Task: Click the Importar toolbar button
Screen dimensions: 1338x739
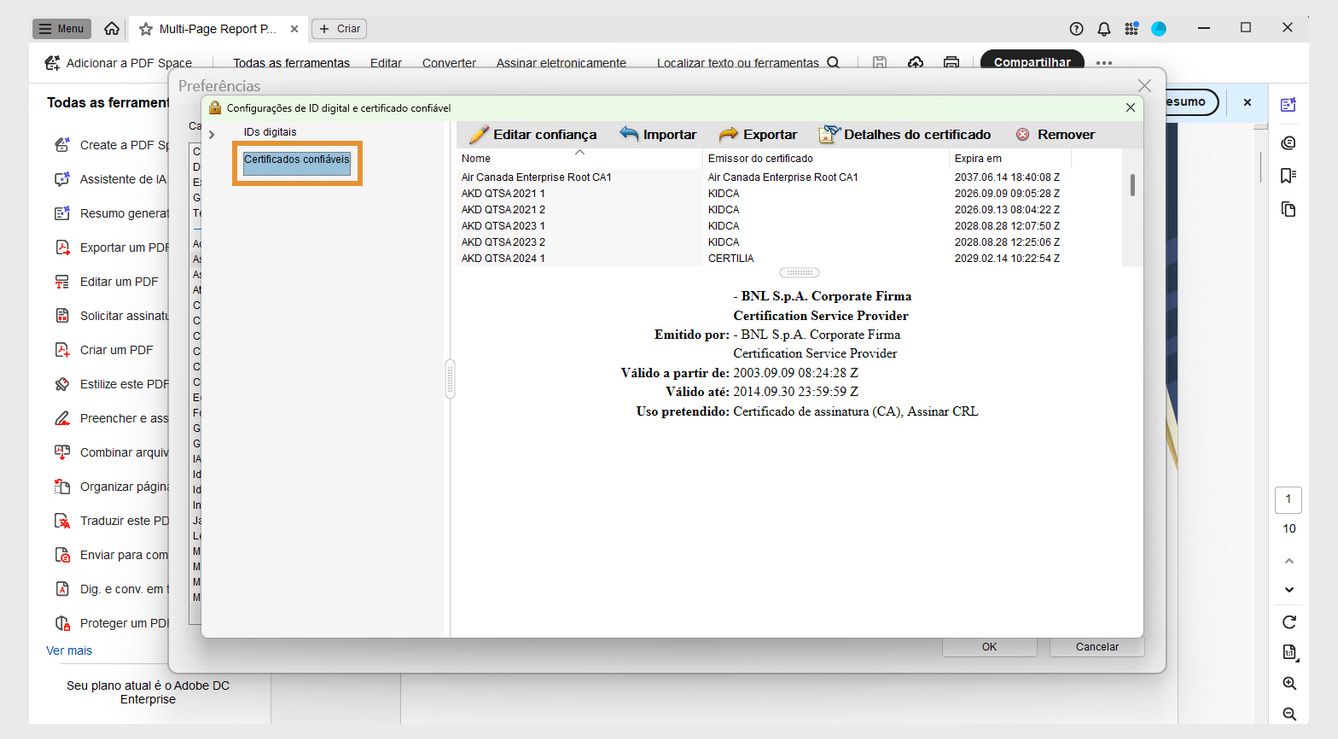Action: click(658, 134)
